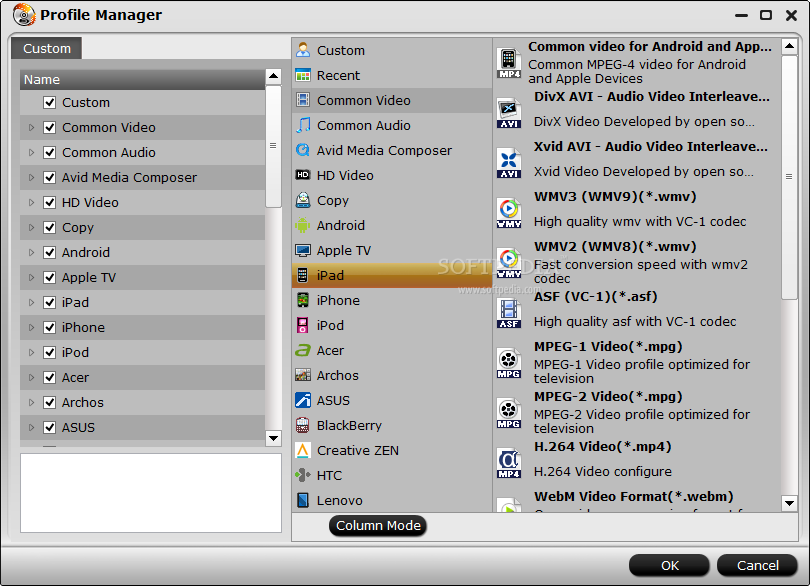Expand the Acer tree node
The width and height of the screenshot is (810, 586).
click(x=32, y=377)
